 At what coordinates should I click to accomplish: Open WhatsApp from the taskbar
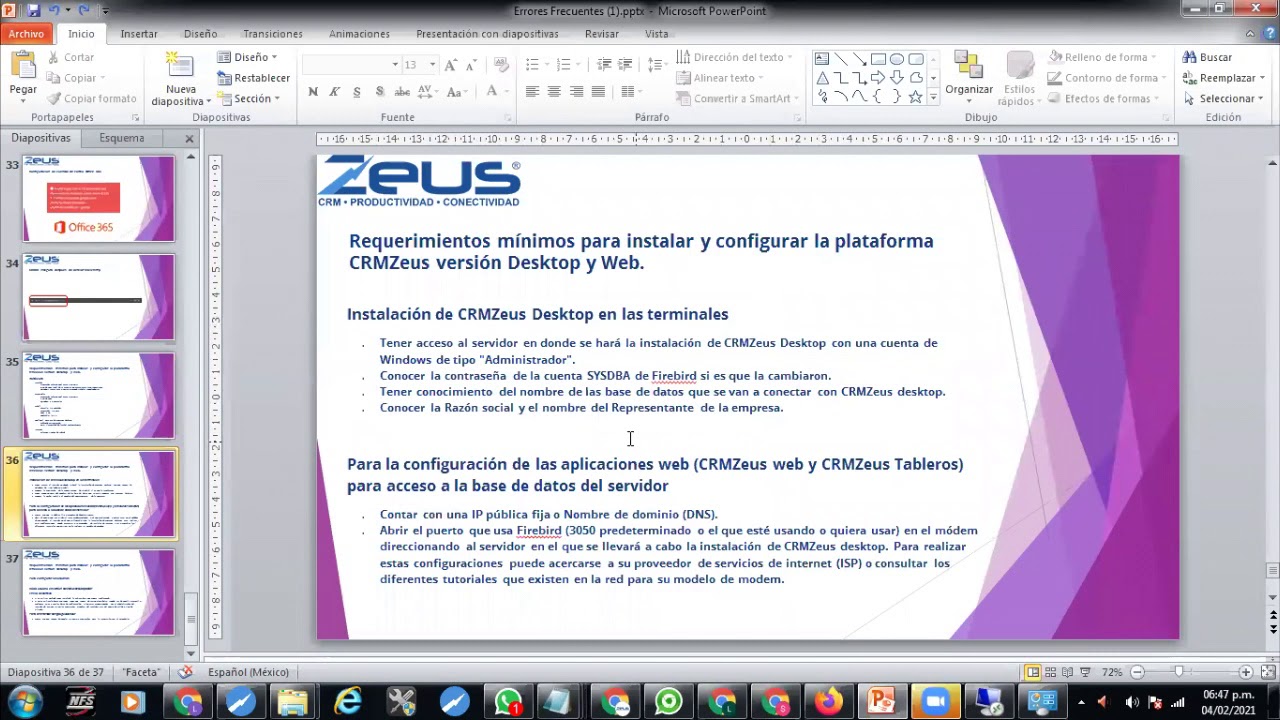508,702
